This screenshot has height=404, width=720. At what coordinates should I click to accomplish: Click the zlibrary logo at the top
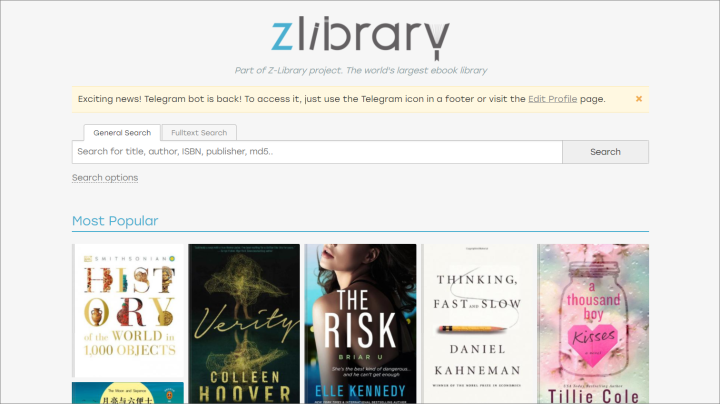[x=360, y=39]
